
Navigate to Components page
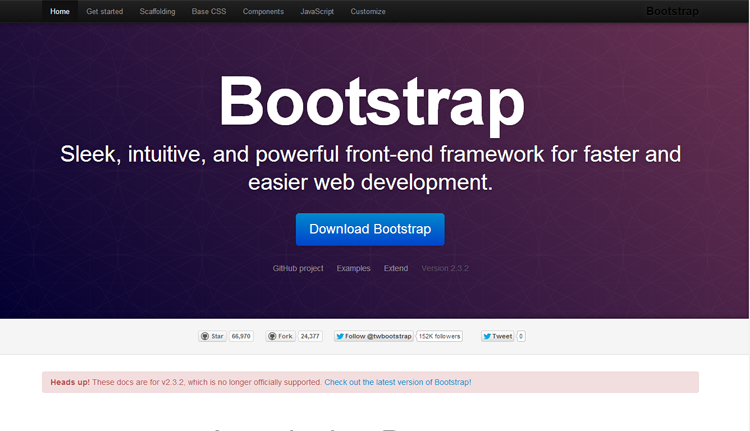point(263,11)
